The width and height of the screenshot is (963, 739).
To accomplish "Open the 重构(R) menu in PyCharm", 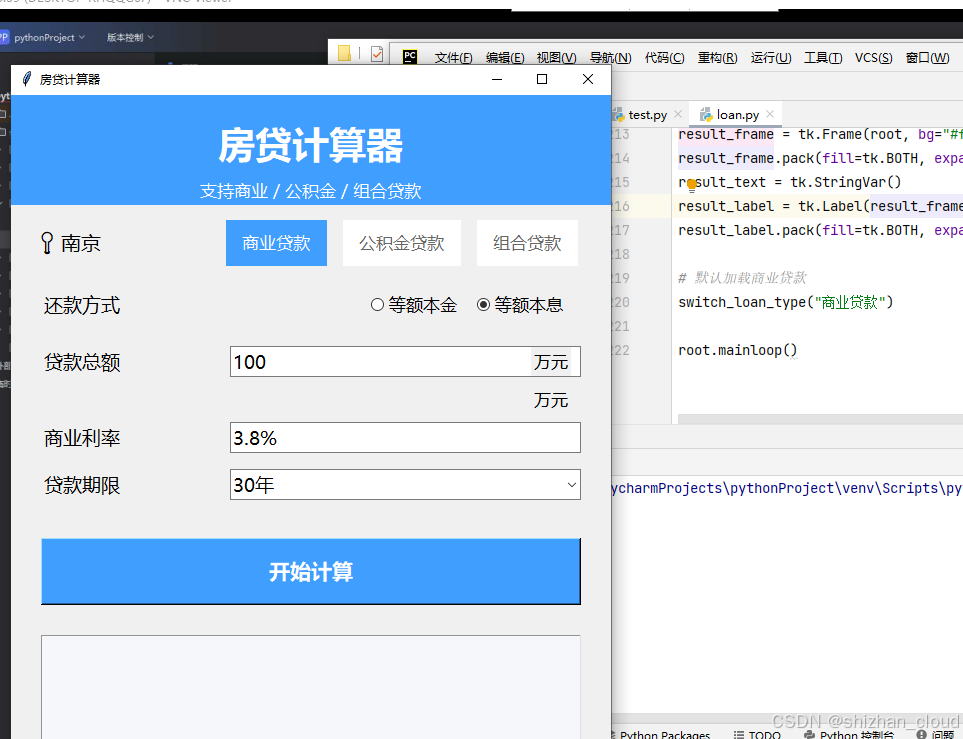I will pyautogui.click(x=717, y=58).
